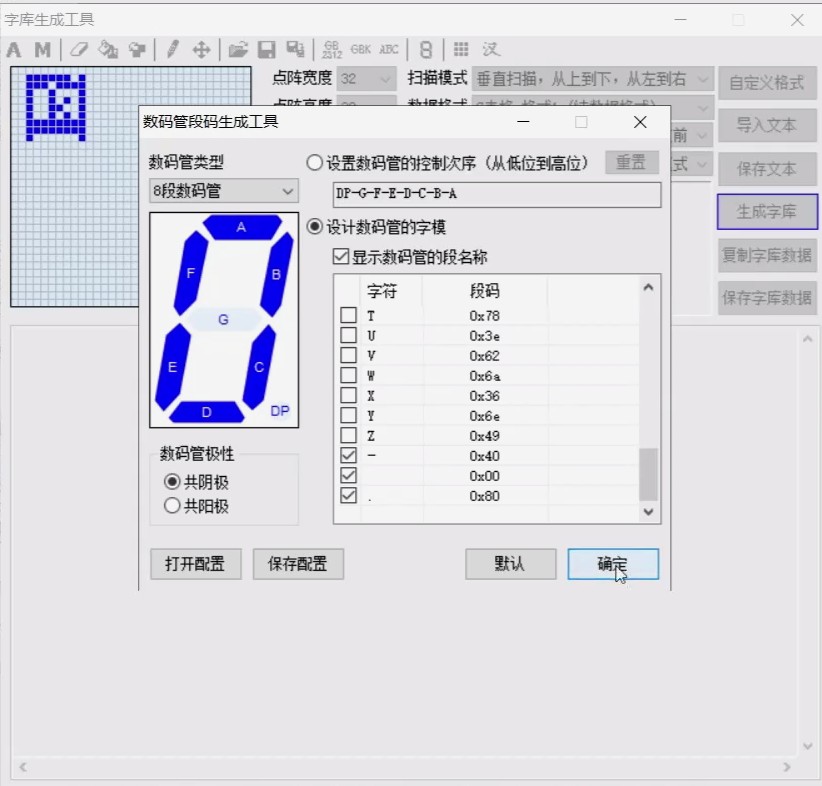Uncheck the 0x80 dot row checkbox
Viewport: 822px width, 786px height.
point(349,495)
